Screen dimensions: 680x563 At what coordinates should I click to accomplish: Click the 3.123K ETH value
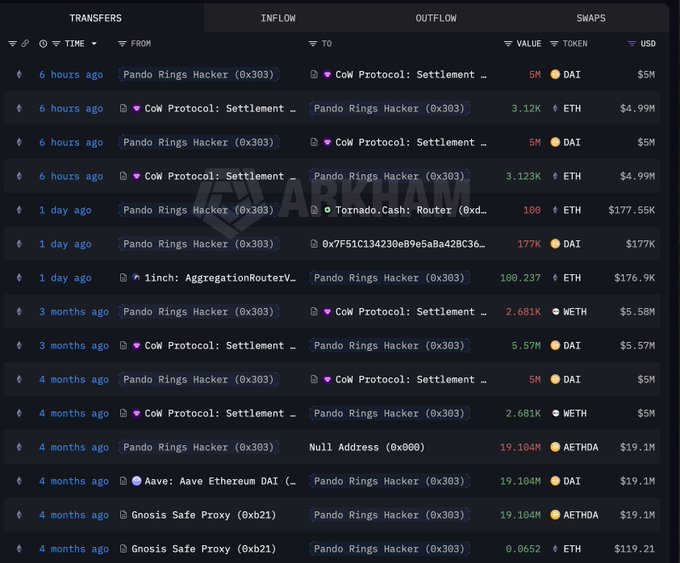[x=523, y=177]
